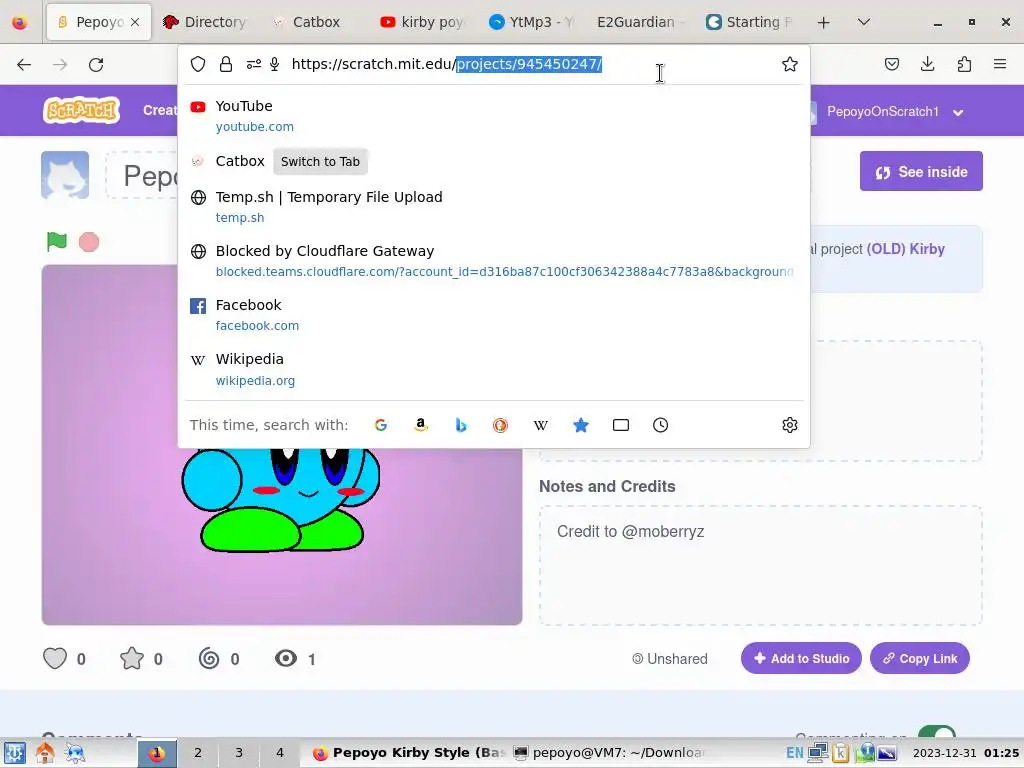Click the home folder taskbar icon

coord(45,752)
